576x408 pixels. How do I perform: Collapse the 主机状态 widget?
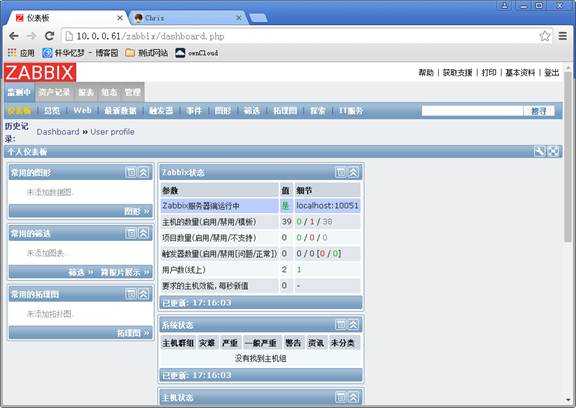(x=353, y=397)
